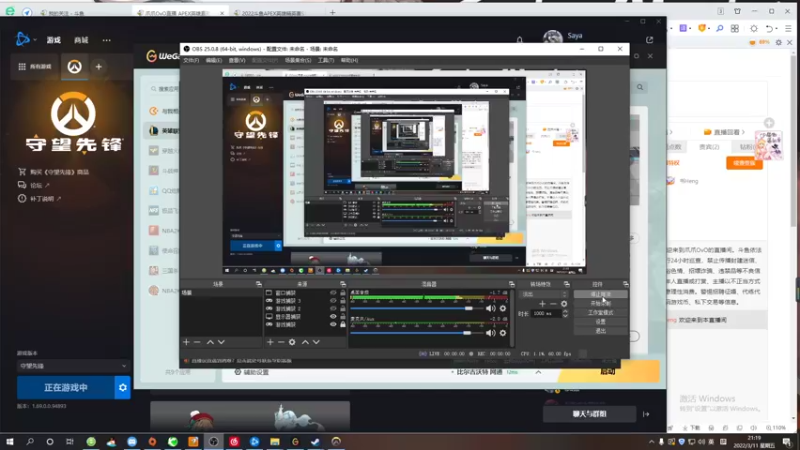
Task: Remove the scene with the minus icon in OBS Scenes panel
Action: pyautogui.click(x=197, y=342)
